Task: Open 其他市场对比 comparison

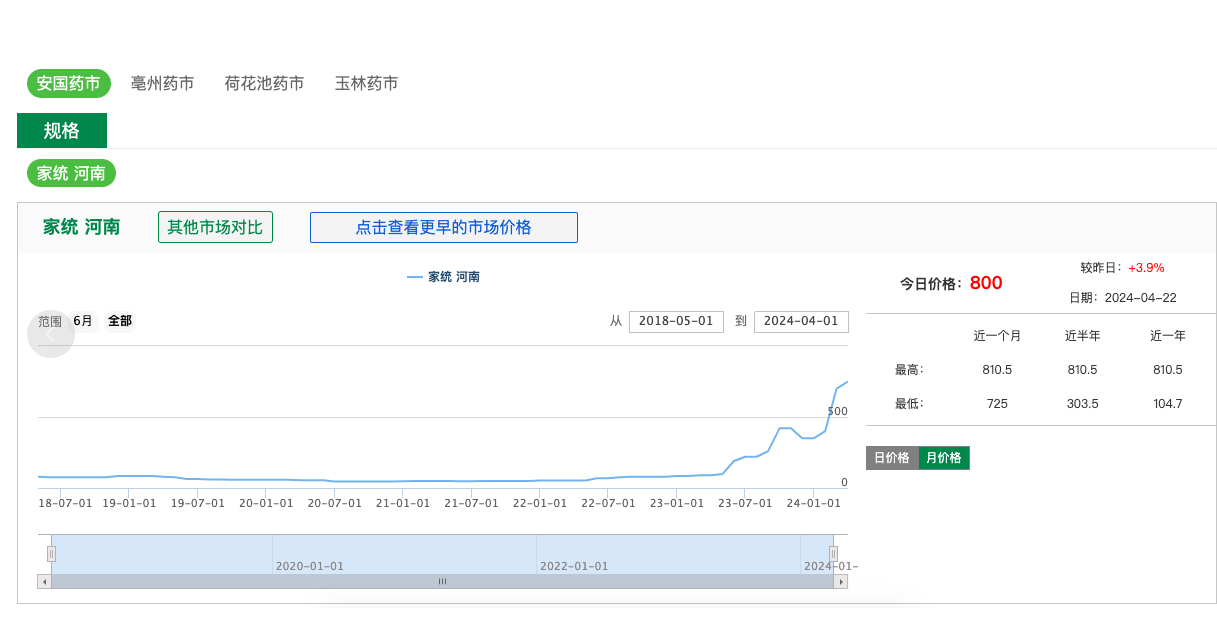Action: 215,227
